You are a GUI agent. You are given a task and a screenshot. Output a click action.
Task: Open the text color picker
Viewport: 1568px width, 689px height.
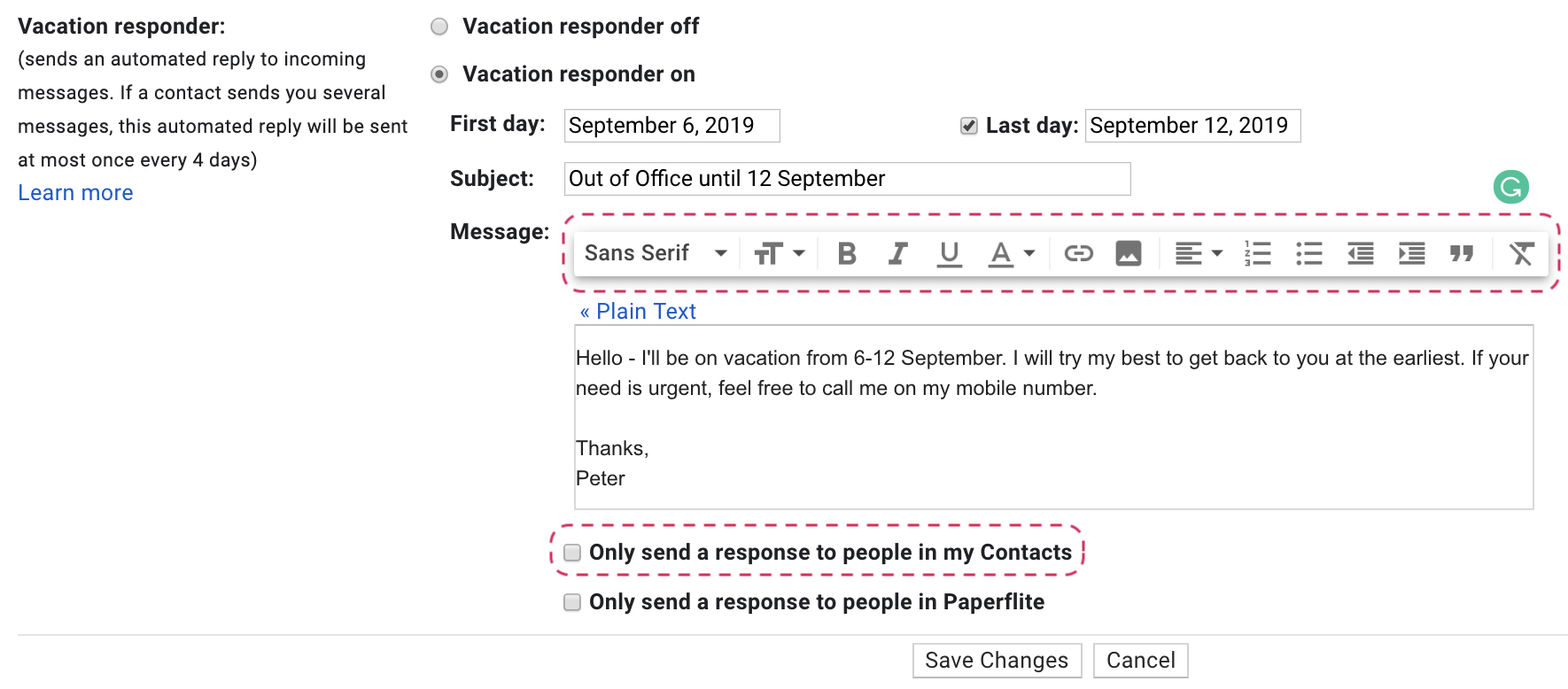point(1011,254)
